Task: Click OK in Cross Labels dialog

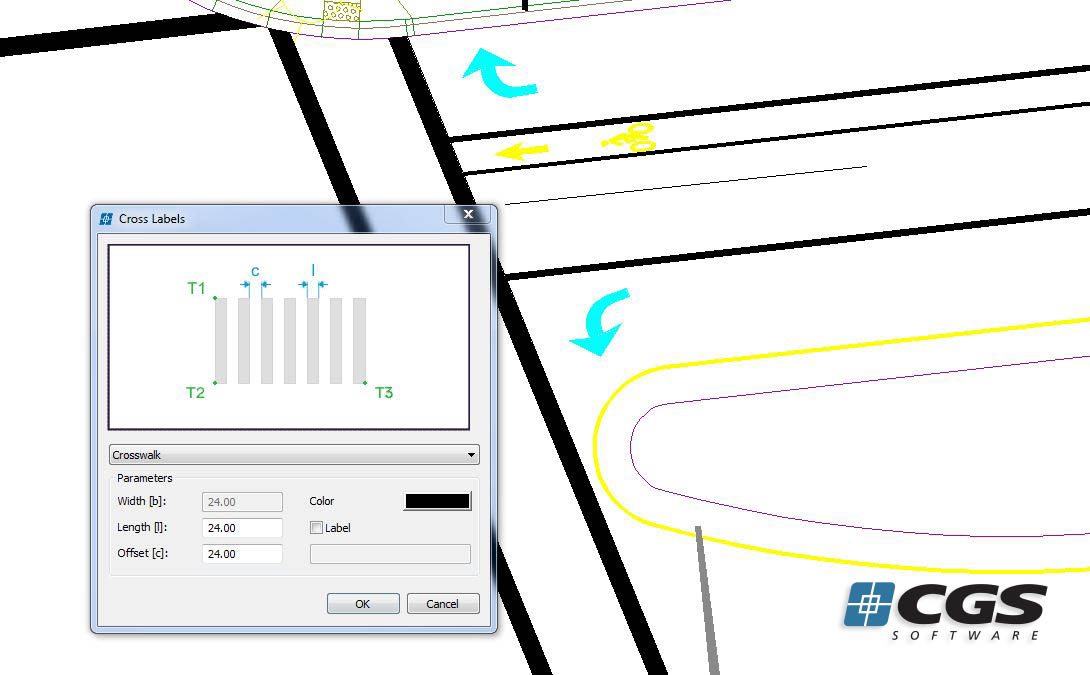Action: (x=363, y=603)
